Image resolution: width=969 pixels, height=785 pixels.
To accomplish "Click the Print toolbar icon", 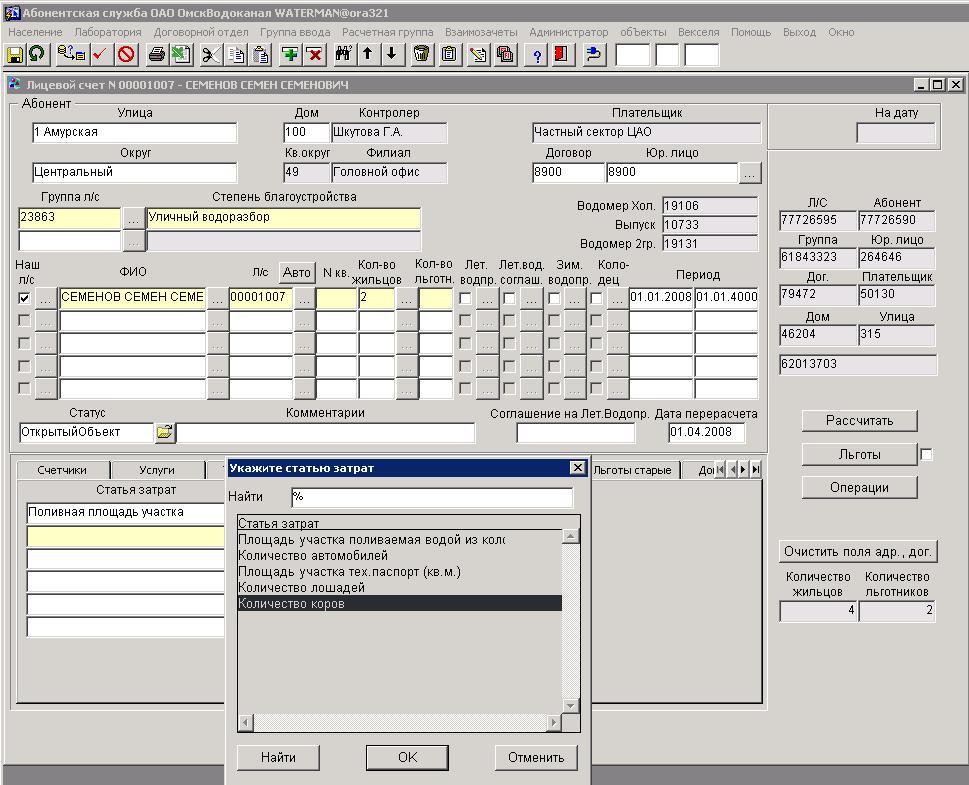I will pos(157,55).
